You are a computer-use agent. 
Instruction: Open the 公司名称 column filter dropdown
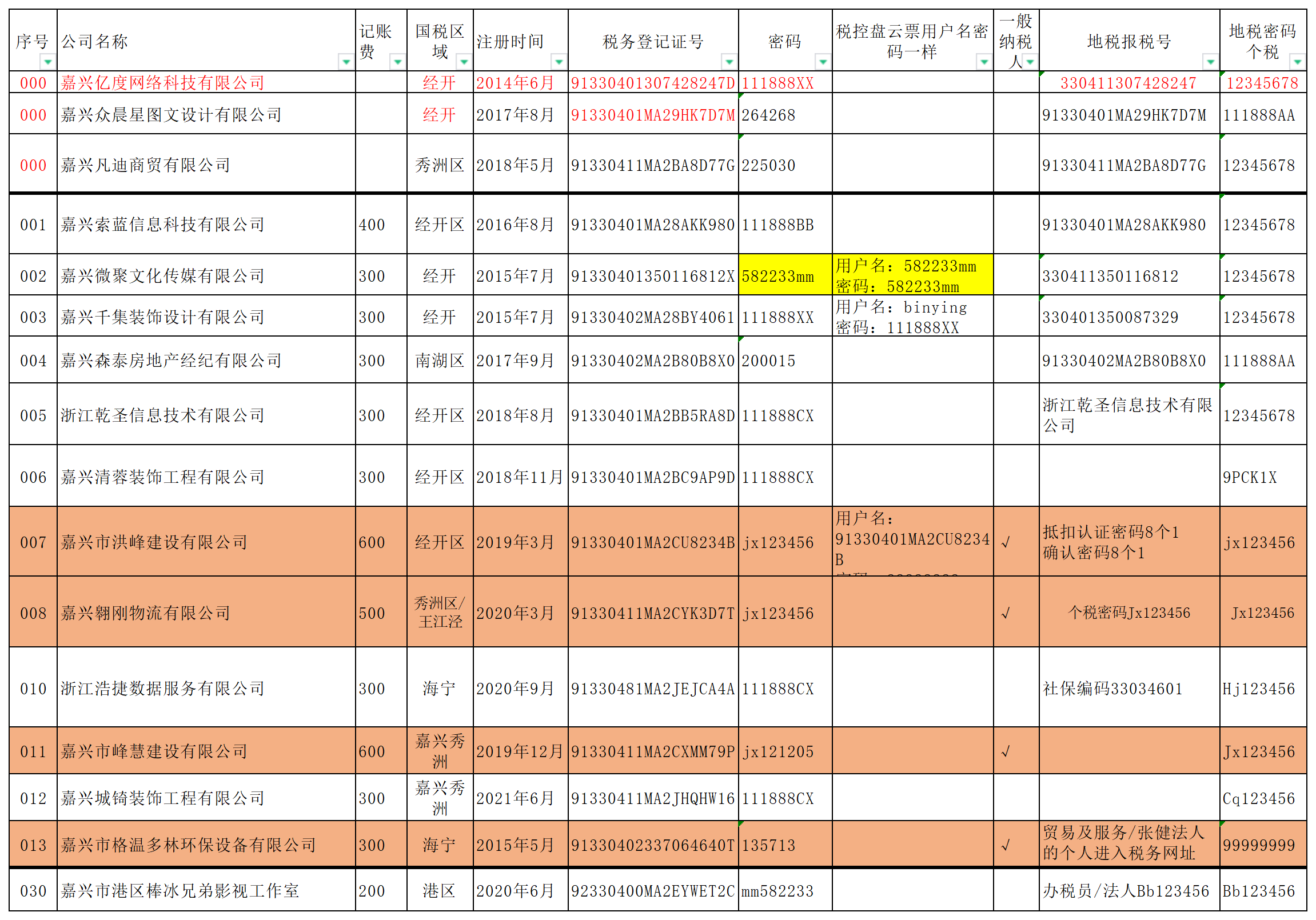[x=346, y=61]
